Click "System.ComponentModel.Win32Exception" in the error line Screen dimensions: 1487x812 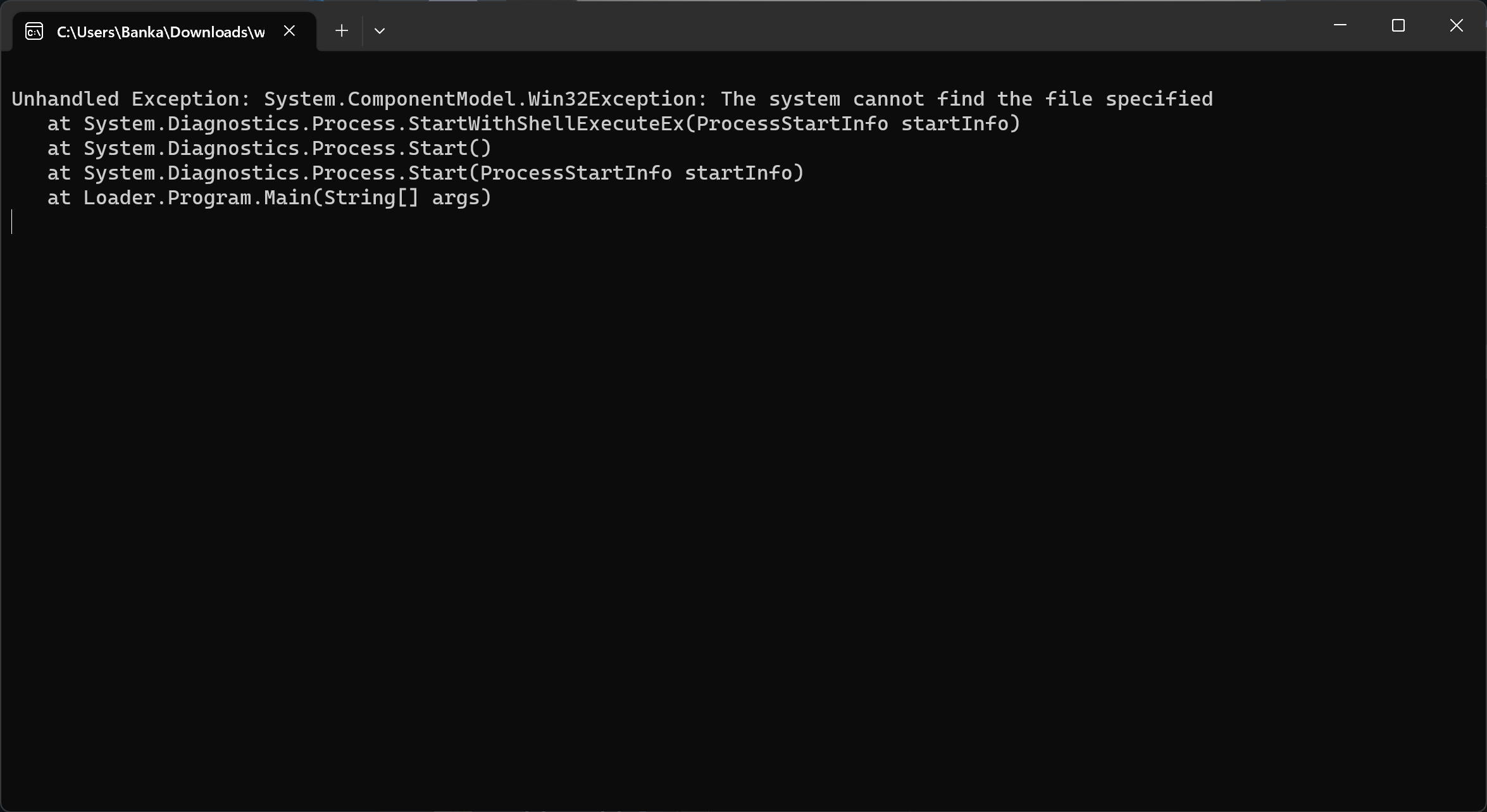[x=485, y=99]
